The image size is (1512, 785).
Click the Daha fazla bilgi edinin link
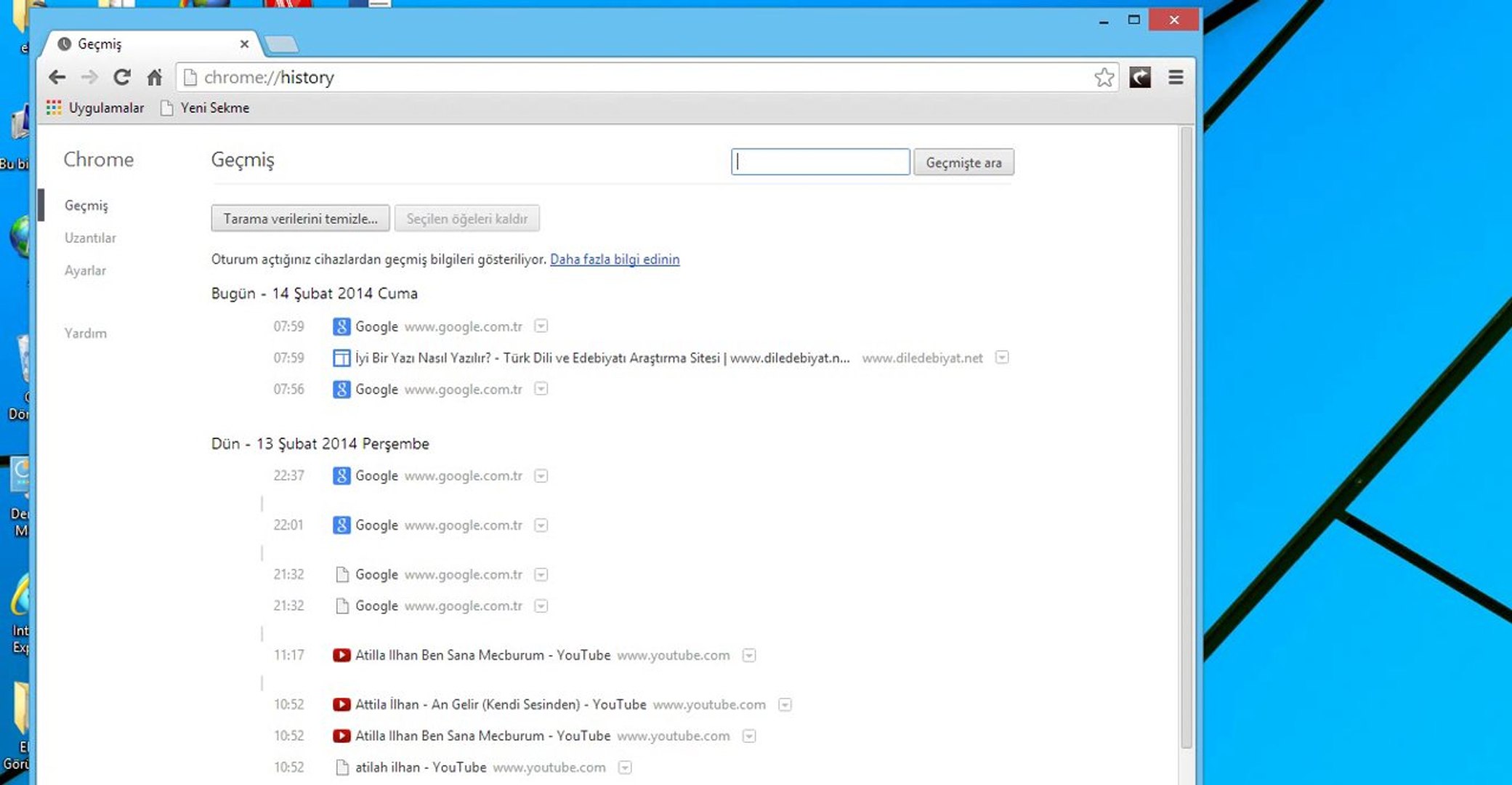tap(615, 259)
